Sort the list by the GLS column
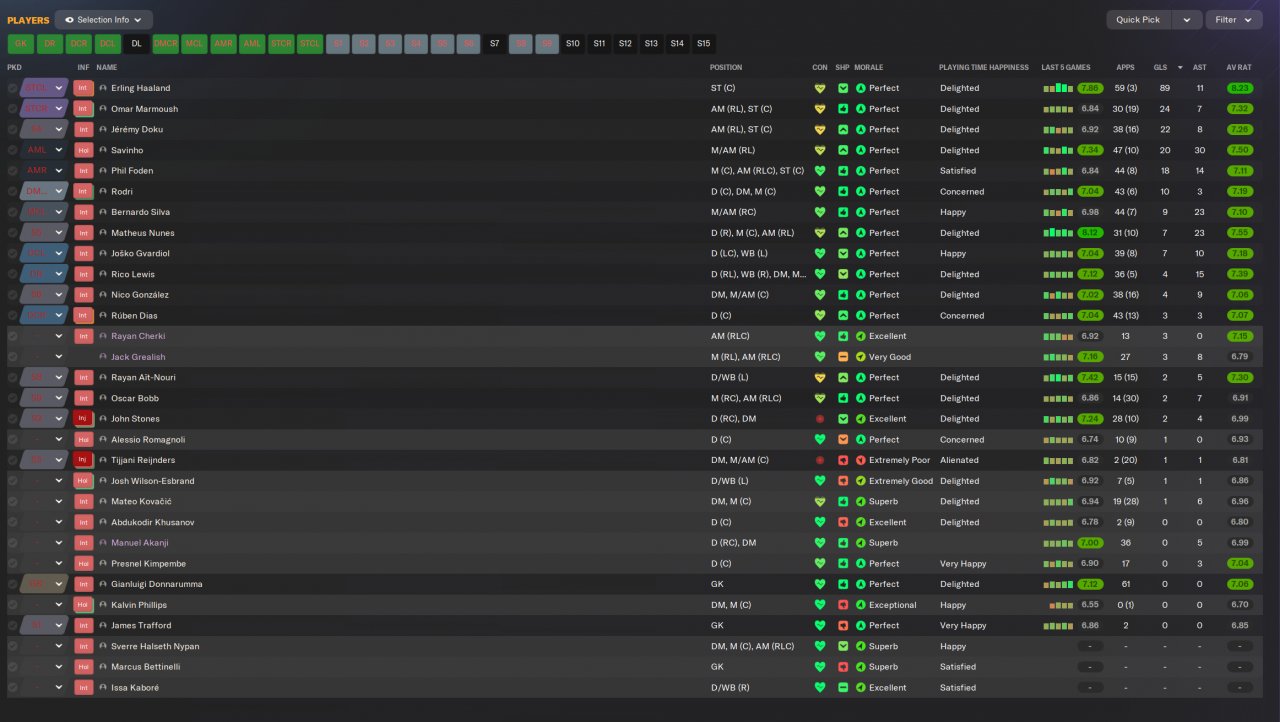This screenshot has width=1280, height=722. 1160,68
